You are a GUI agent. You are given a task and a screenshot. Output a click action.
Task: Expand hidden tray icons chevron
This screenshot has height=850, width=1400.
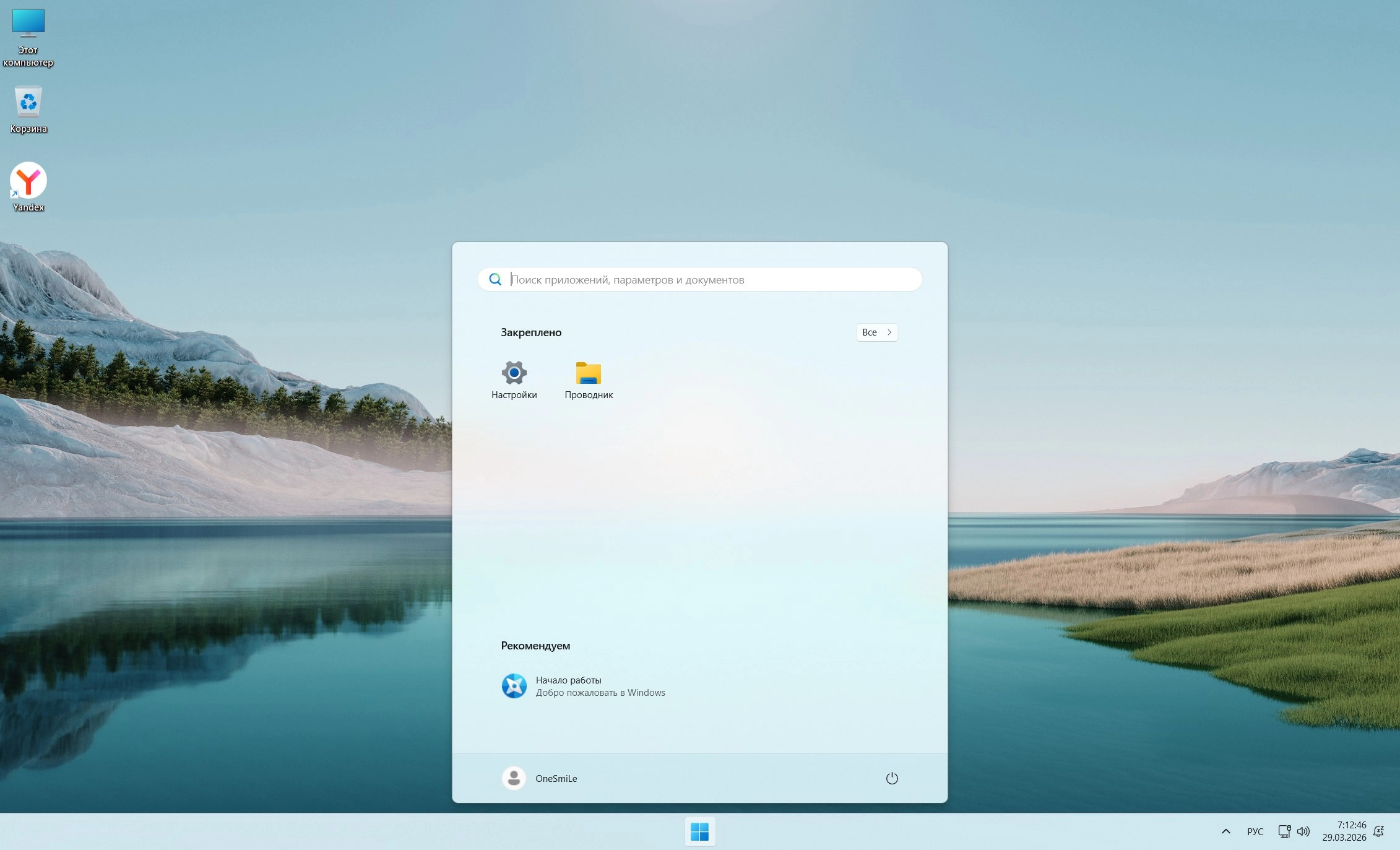pos(1225,831)
